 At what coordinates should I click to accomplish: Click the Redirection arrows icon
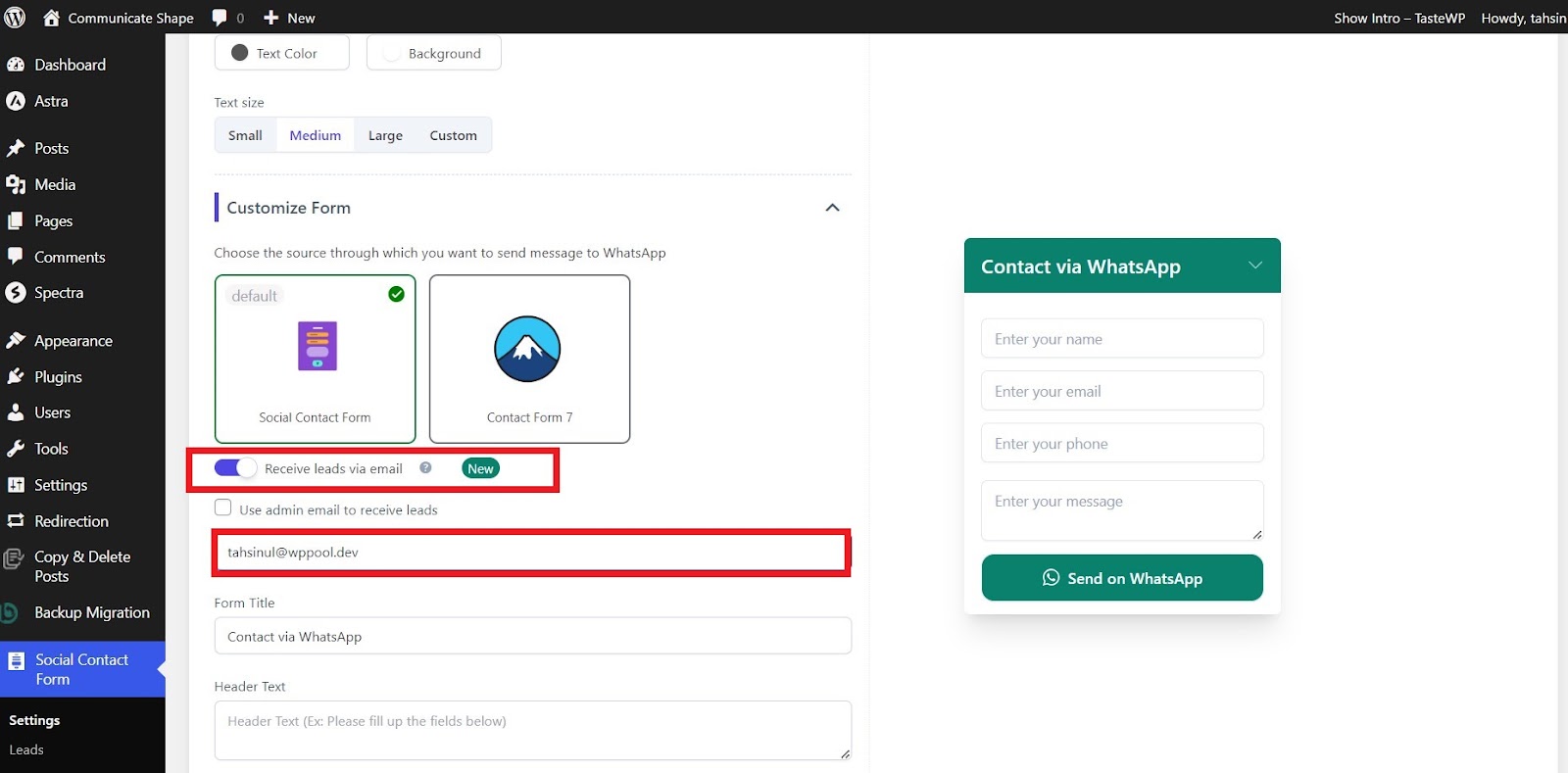15,521
